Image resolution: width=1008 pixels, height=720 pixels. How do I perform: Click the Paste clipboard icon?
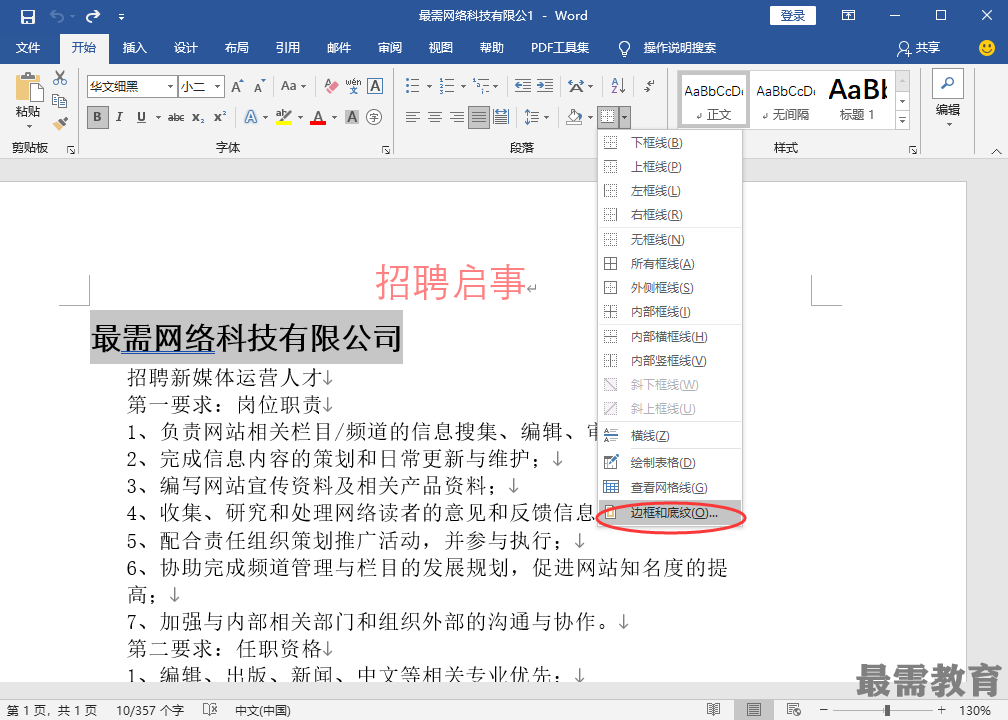[x=28, y=87]
